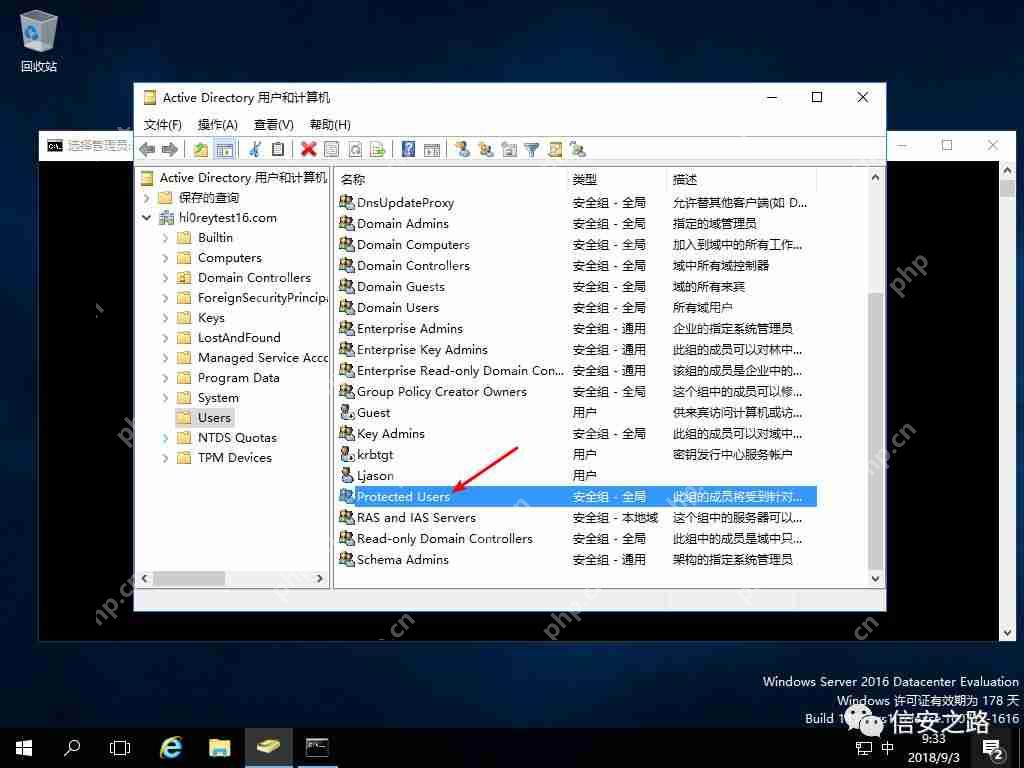Click the list pane scroll-up arrow
The width and height of the screenshot is (1024, 768).
[875, 178]
